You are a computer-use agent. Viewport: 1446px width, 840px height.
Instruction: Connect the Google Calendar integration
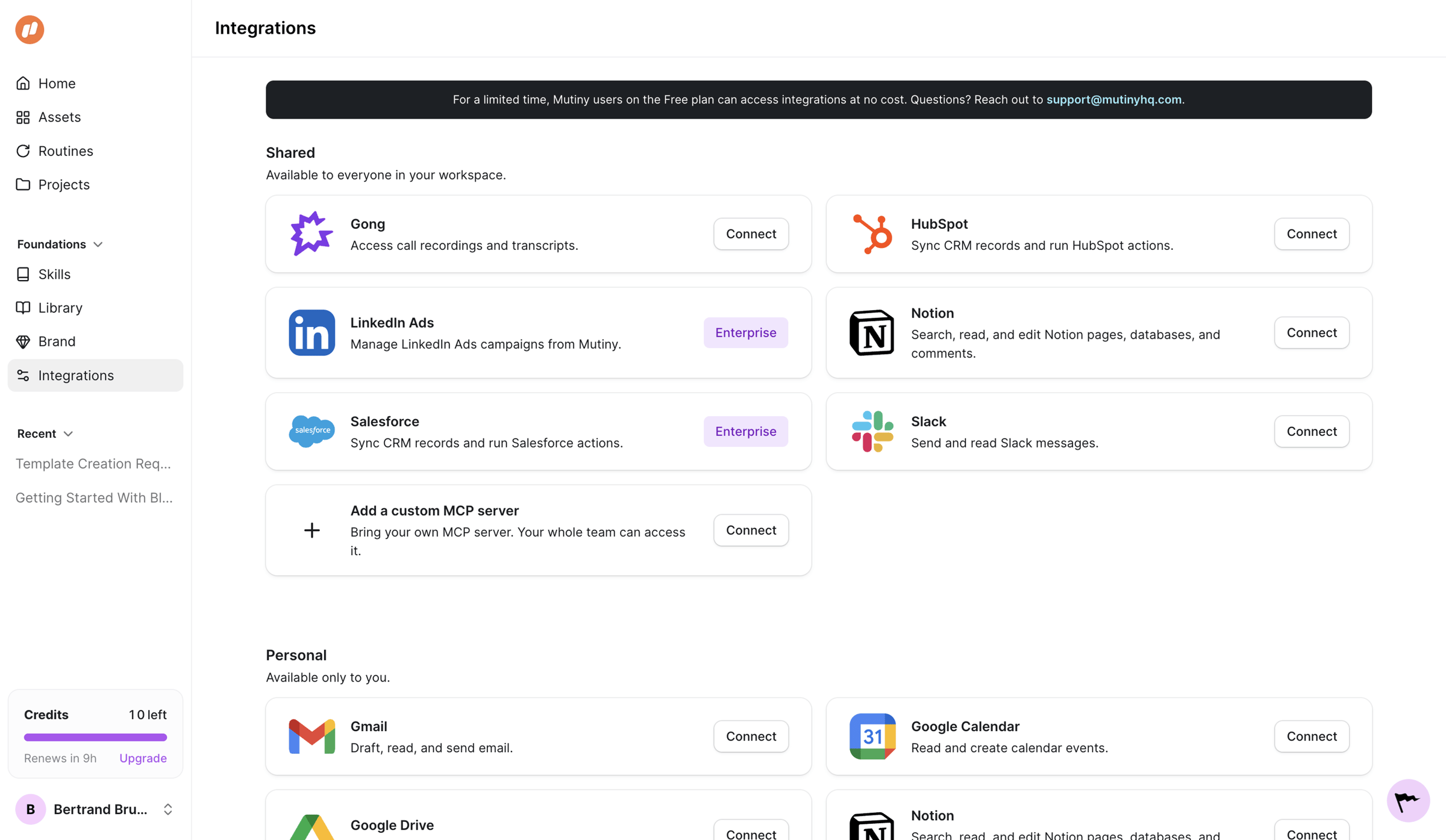click(1311, 736)
